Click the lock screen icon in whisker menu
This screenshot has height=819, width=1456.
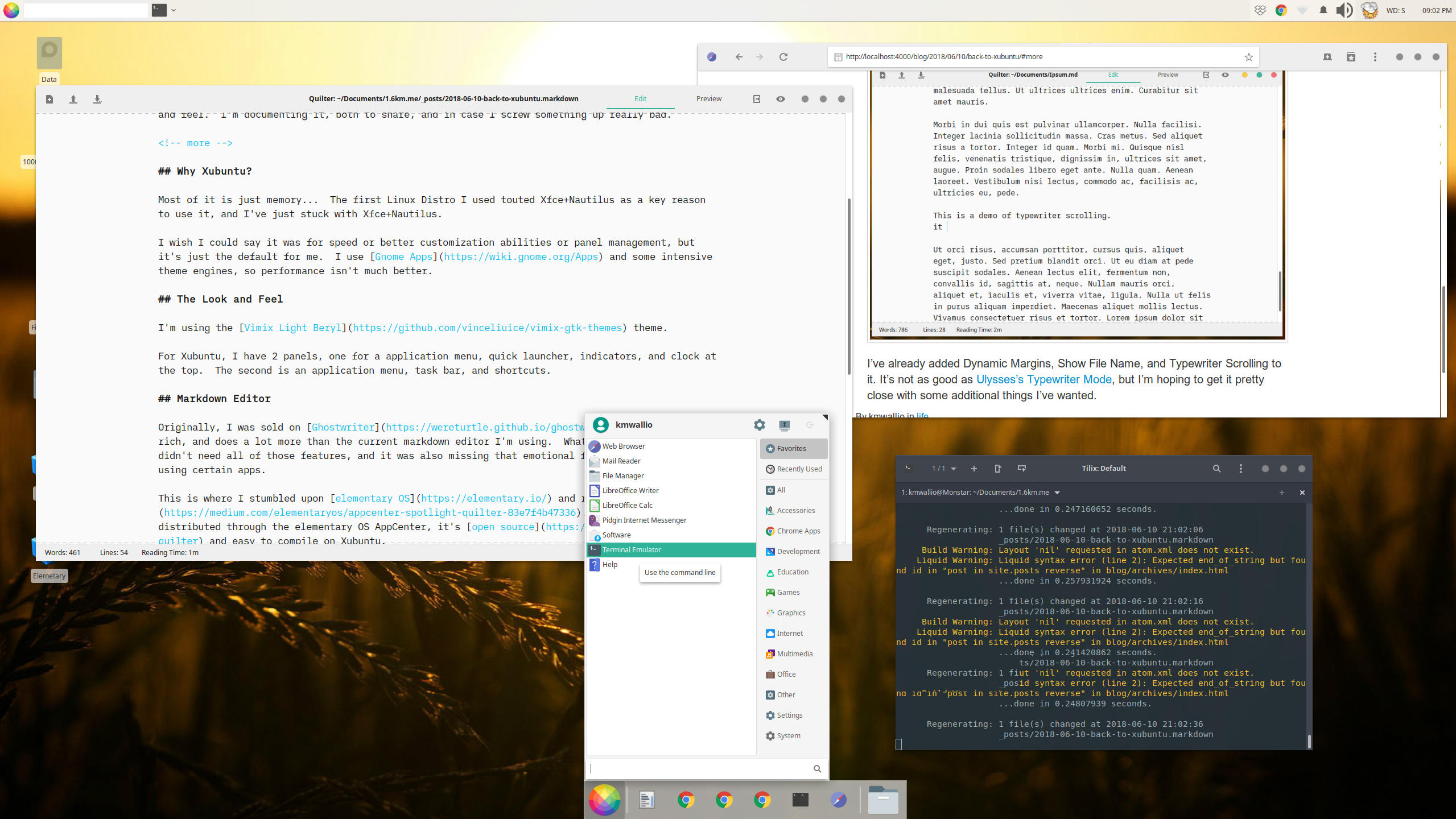(x=785, y=425)
